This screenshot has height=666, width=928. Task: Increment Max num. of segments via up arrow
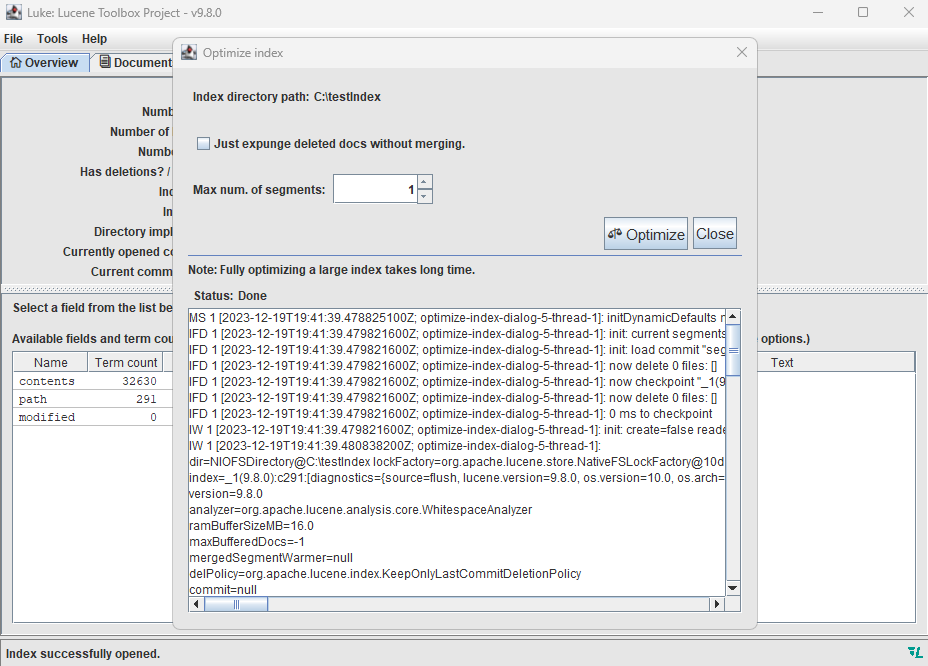423,182
